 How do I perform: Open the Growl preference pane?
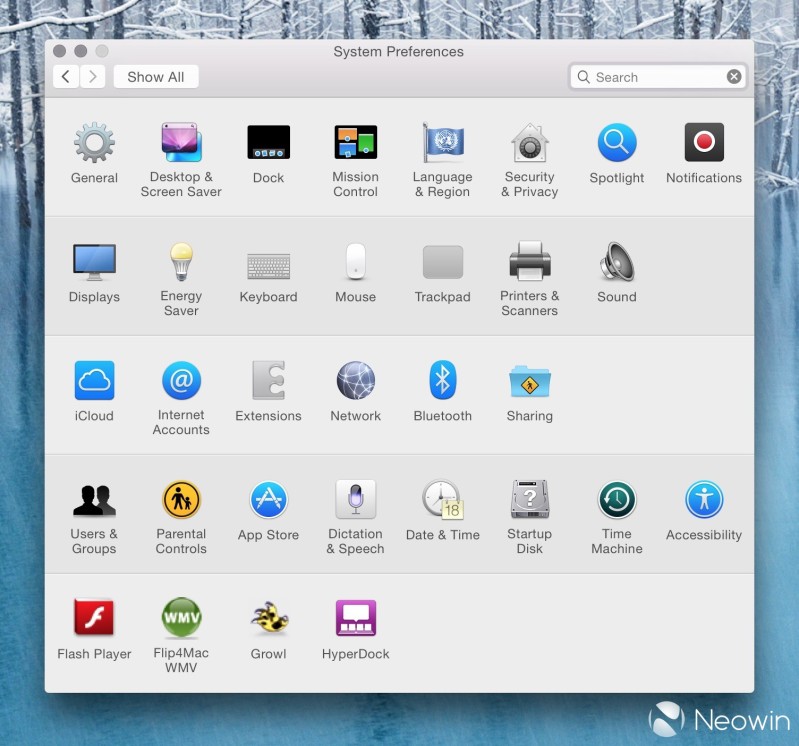tap(268, 619)
